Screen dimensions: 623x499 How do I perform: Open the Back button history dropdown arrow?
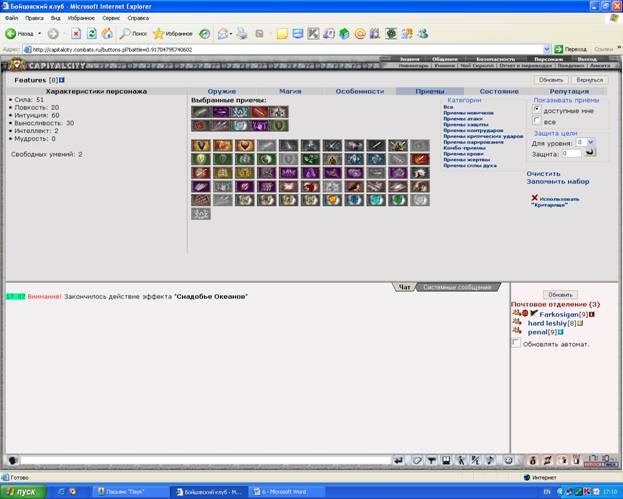click(39, 34)
